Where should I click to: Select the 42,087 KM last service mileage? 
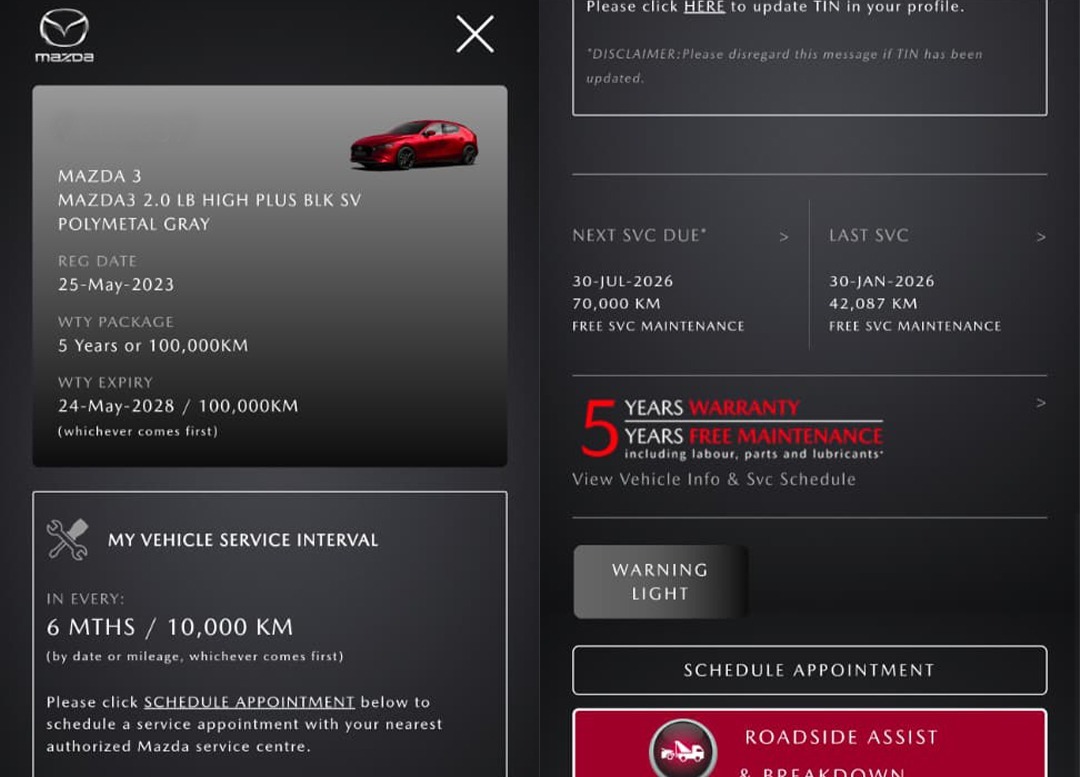click(x=873, y=304)
